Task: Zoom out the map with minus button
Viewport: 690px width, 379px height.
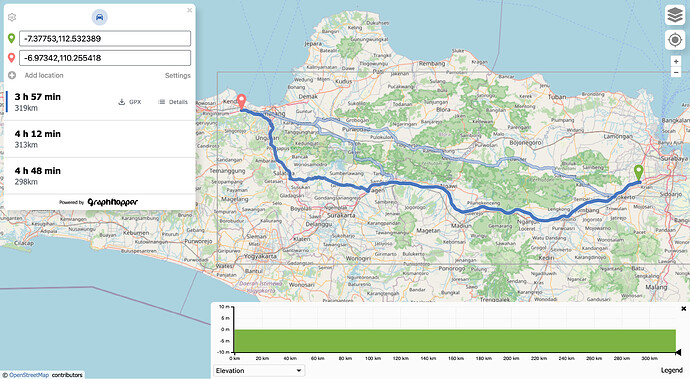Action: tap(676, 72)
